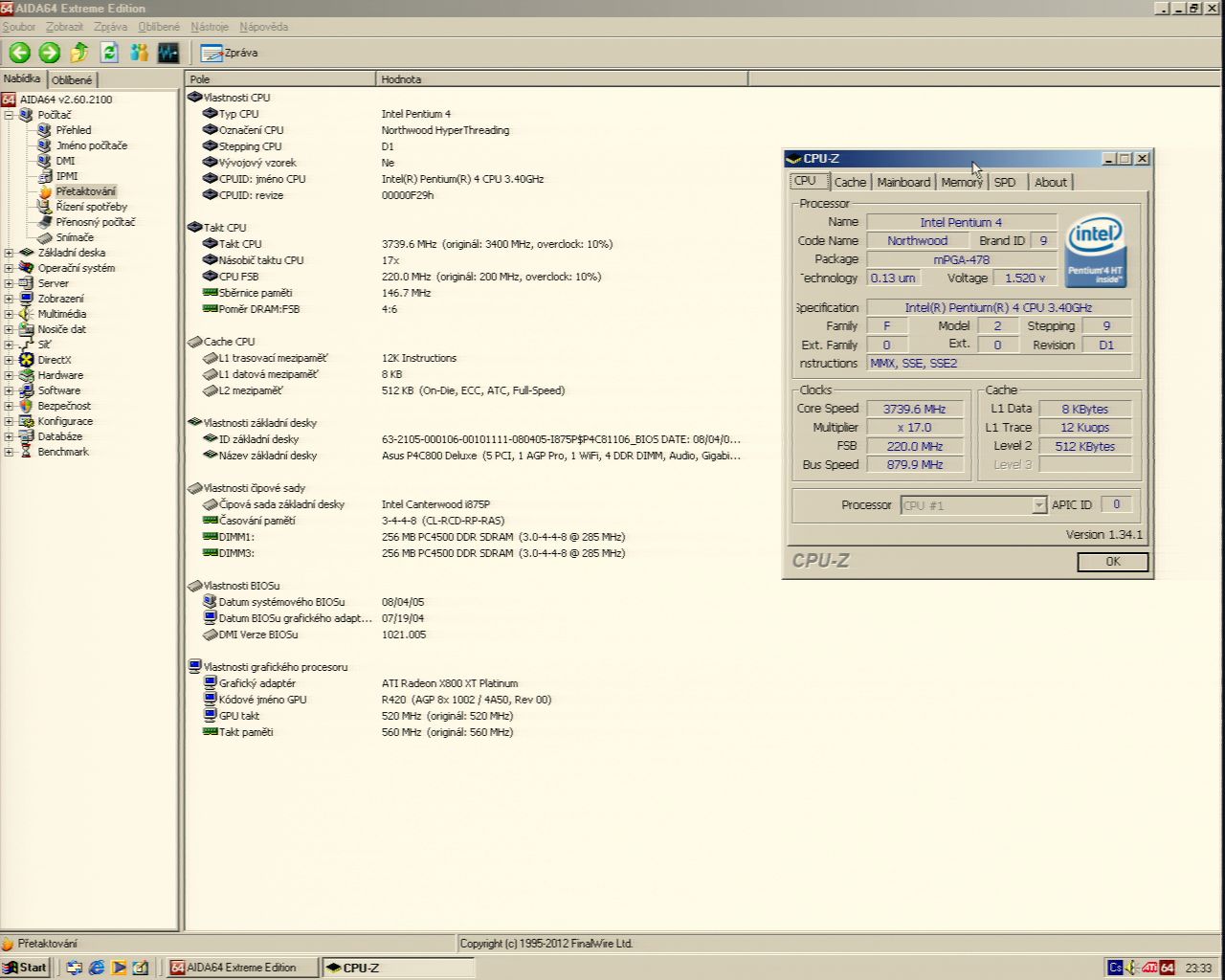Open Windows Media Player quick launch icon
The height and width of the screenshot is (980, 1225).
(119, 968)
